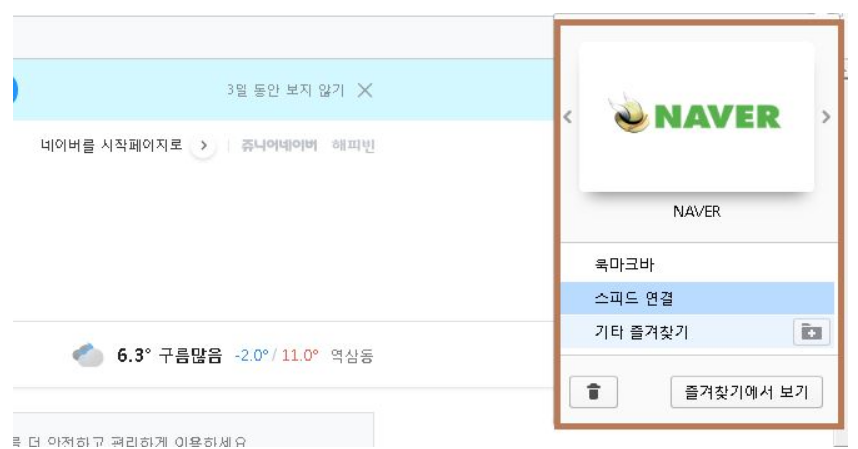This screenshot has height=449, width=858.
Task: Show previous thumbnail with left arrow
Action: [567, 116]
